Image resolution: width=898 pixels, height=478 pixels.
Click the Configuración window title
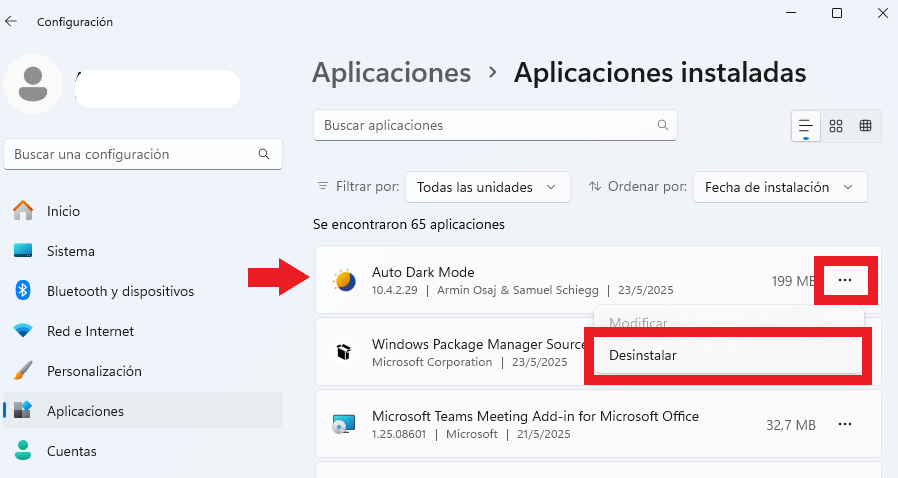pyautogui.click(x=74, y=22)
